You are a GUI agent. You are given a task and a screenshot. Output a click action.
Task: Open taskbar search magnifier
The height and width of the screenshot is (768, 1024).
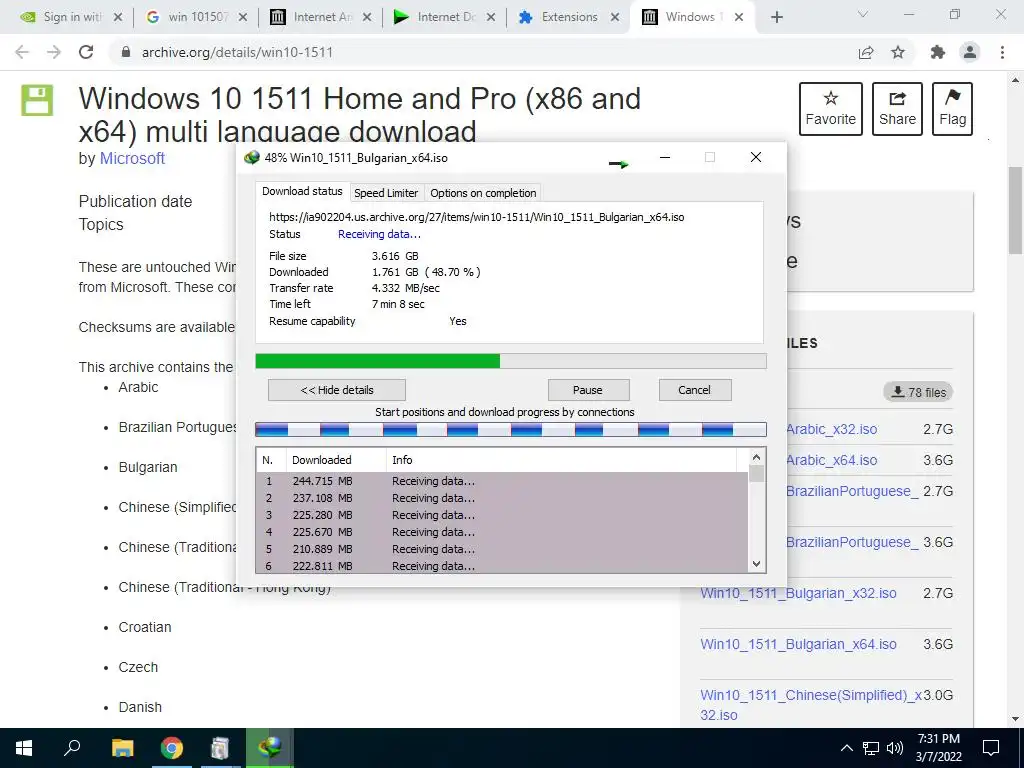coord(72,747)
